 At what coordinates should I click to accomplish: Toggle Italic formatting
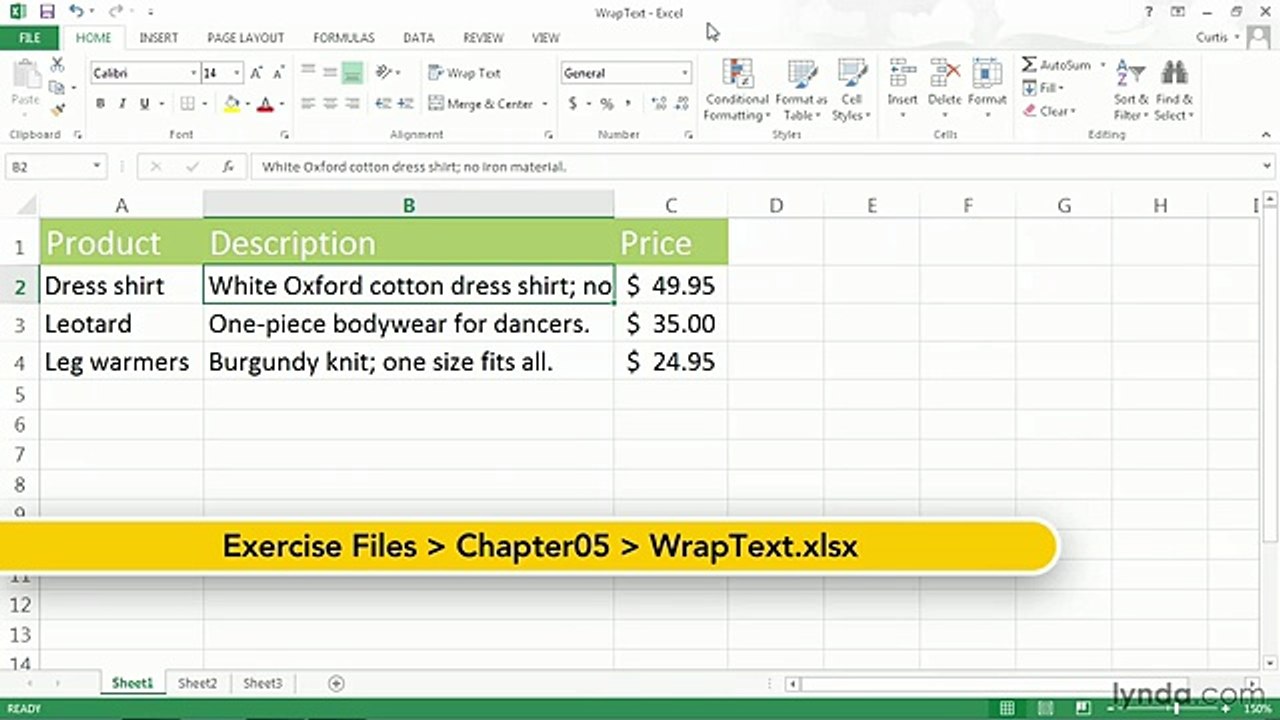pos(122,104)
